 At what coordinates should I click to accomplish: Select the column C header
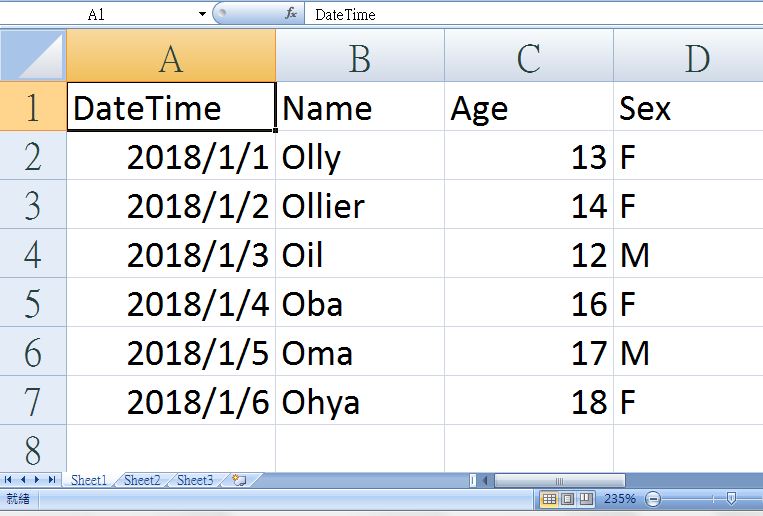pos(529,57)
